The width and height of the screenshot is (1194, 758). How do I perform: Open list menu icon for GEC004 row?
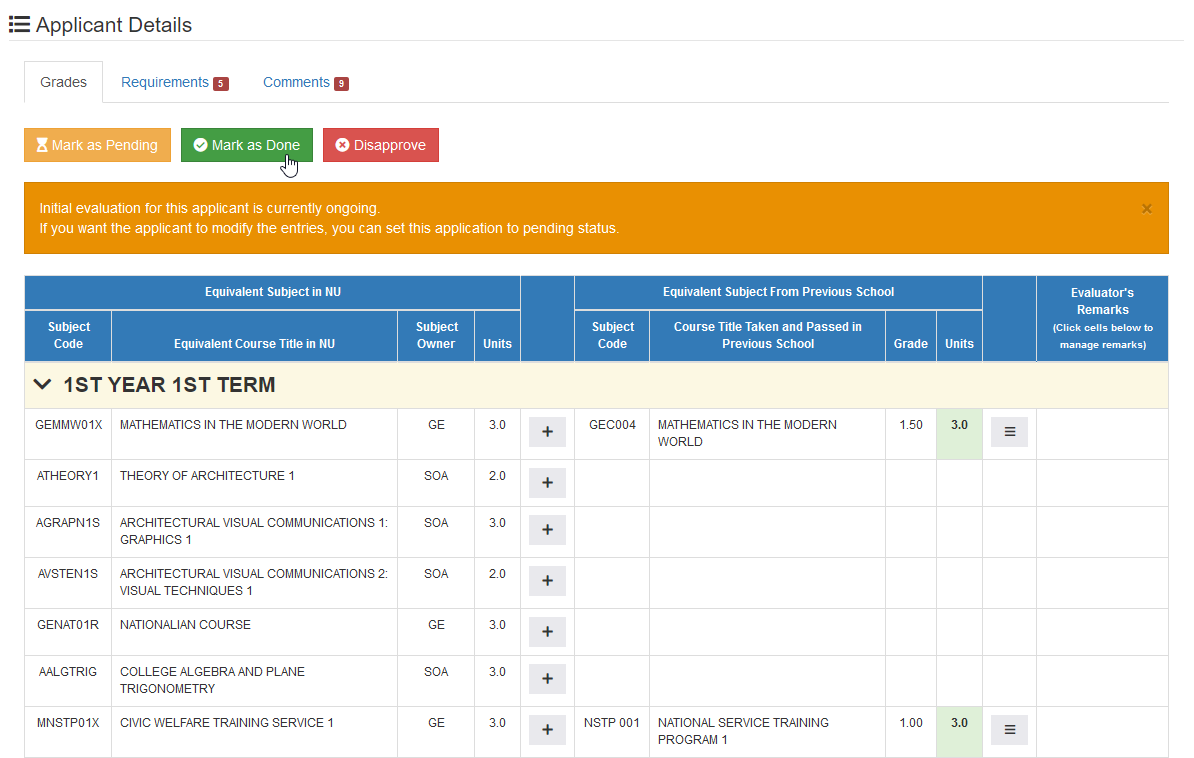(x=1009, y=432)
